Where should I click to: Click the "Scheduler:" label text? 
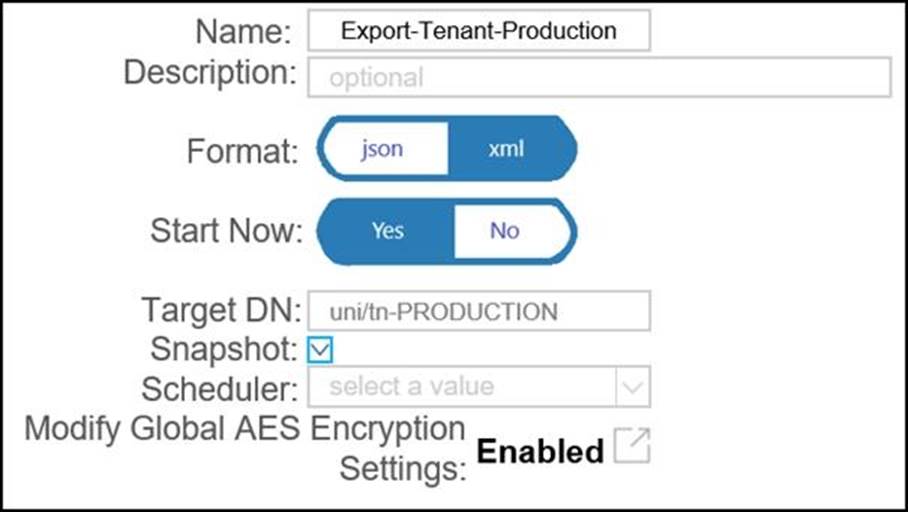click(x=221, y=387)
